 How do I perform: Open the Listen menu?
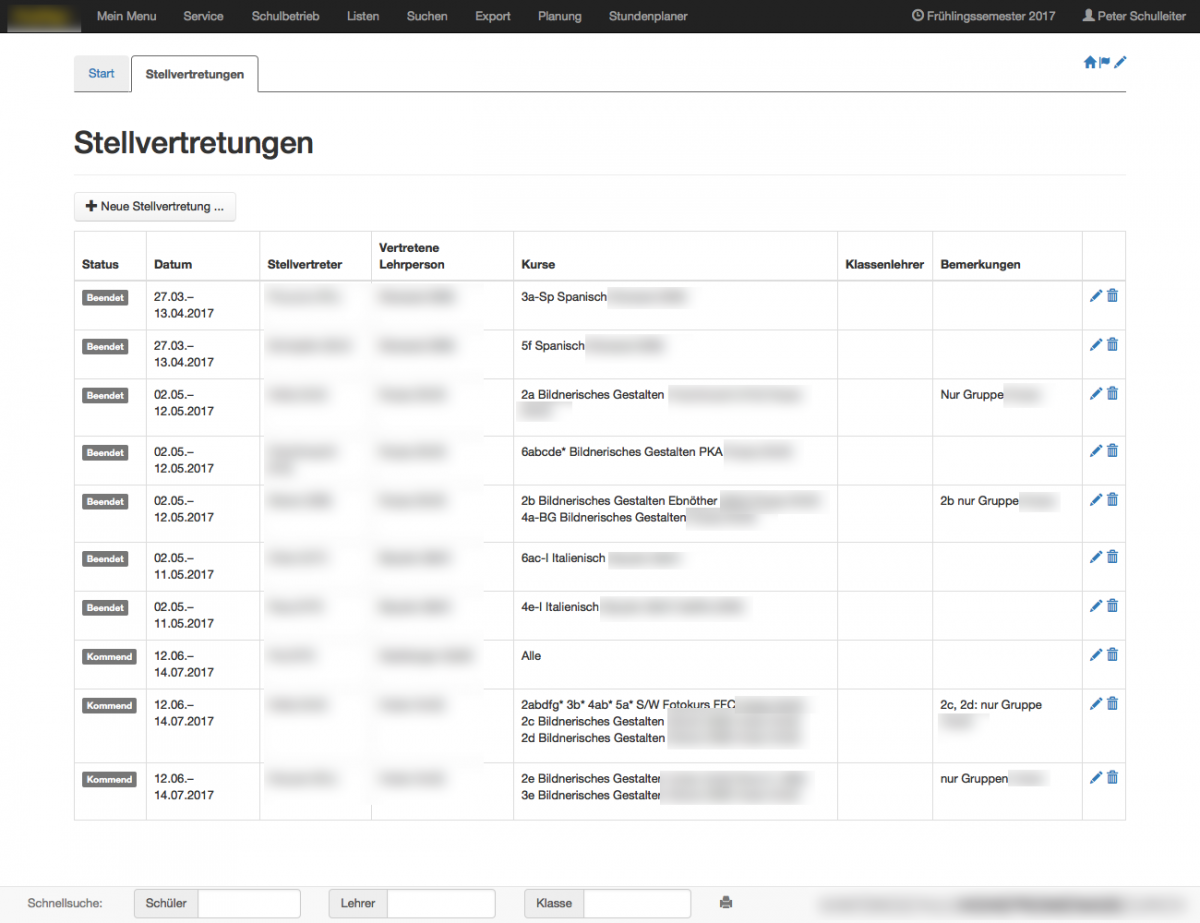(363, 16)
